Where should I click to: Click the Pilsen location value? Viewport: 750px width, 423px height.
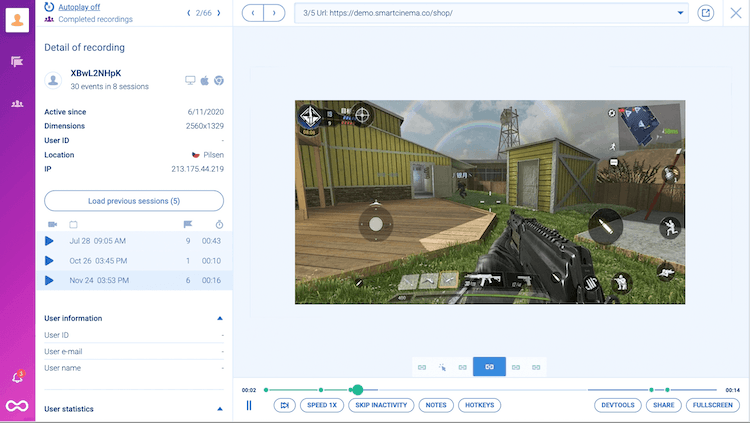point(213,155)
